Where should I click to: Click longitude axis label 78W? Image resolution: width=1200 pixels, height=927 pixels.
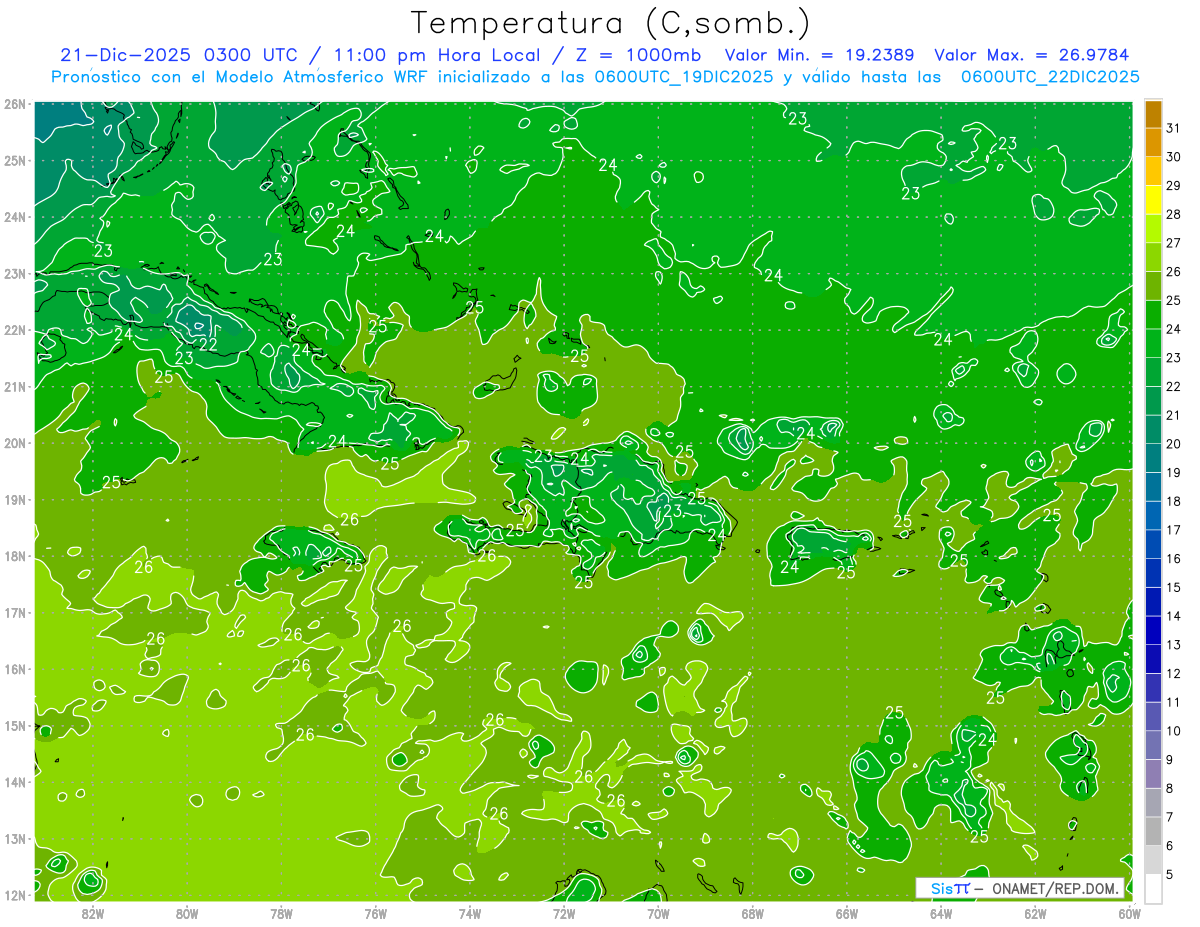[281, 913]
